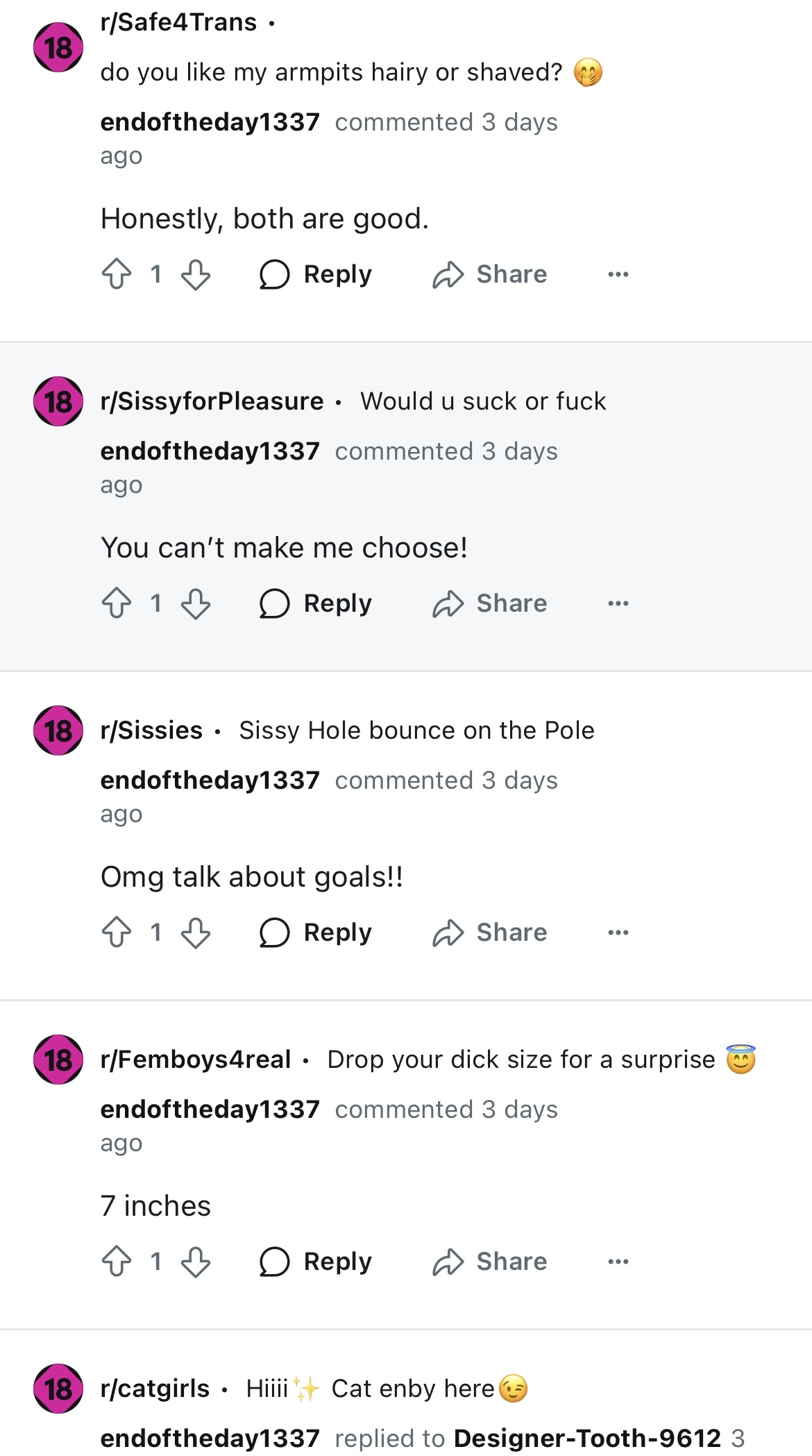Upvote the "You can't make me choose!" comment
This screenshot has width=812, height=1456.
[117, 603]
